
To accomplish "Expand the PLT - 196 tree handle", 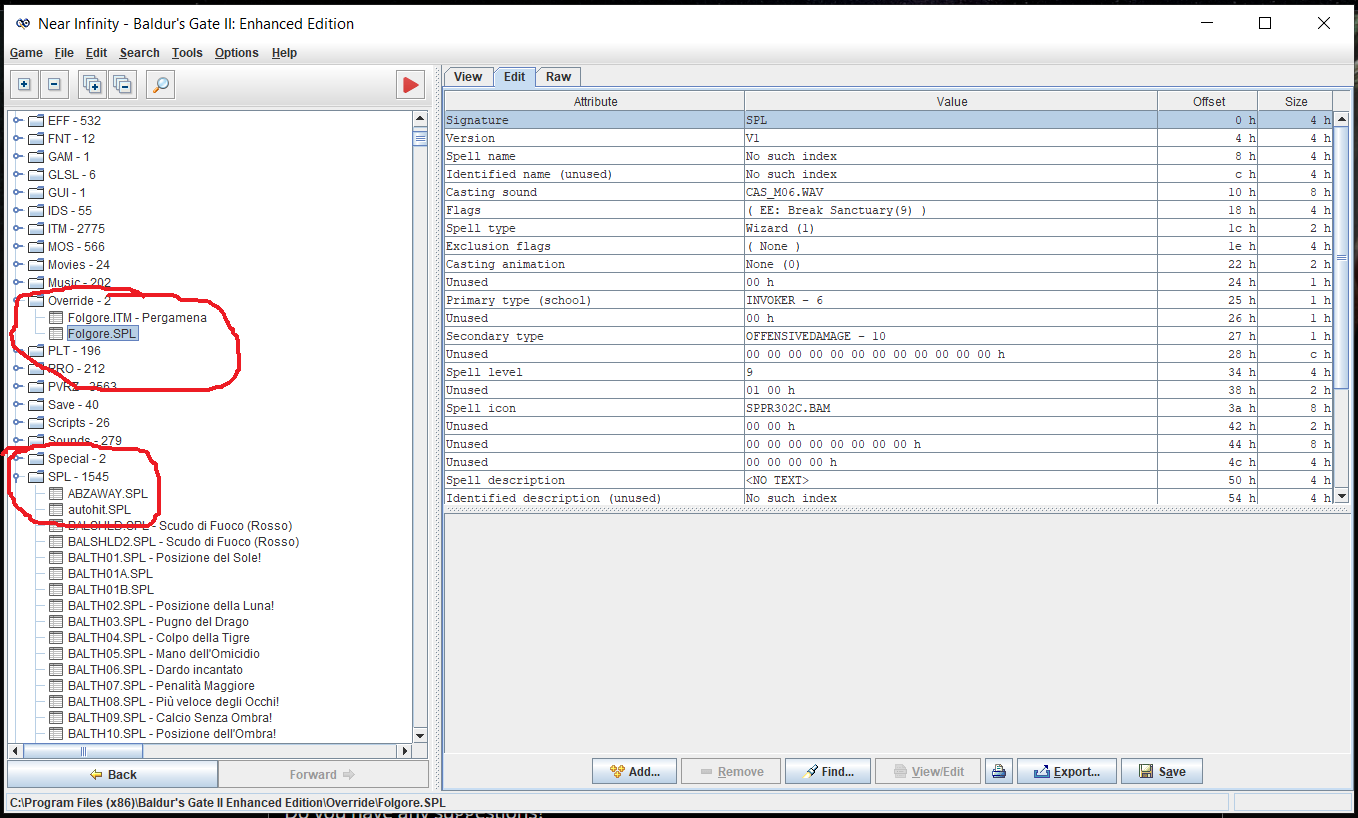I will pyautogui.click(x=17, y=351).
